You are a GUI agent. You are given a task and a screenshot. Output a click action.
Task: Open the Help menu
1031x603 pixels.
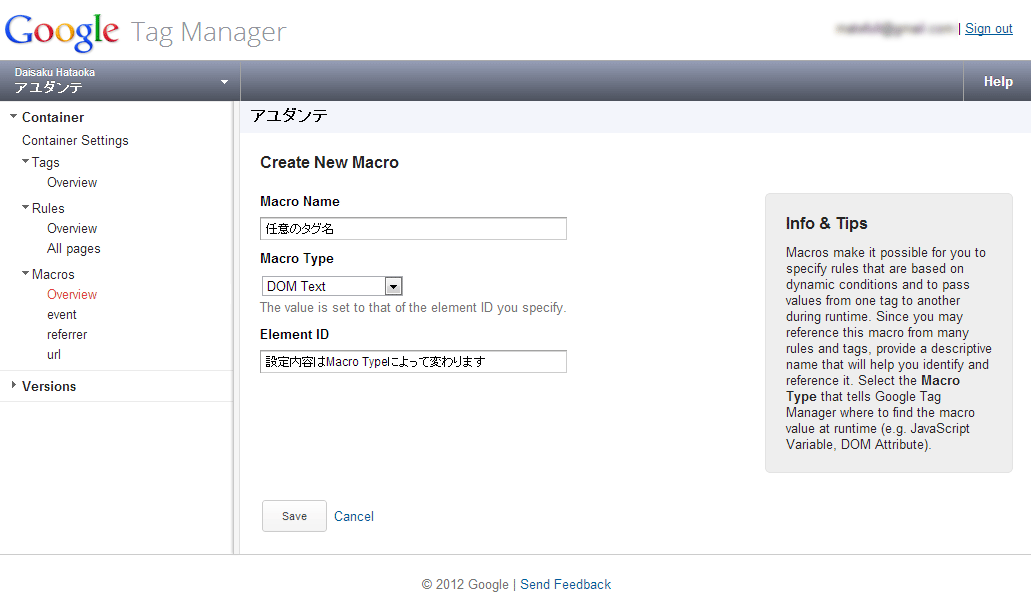997,82
